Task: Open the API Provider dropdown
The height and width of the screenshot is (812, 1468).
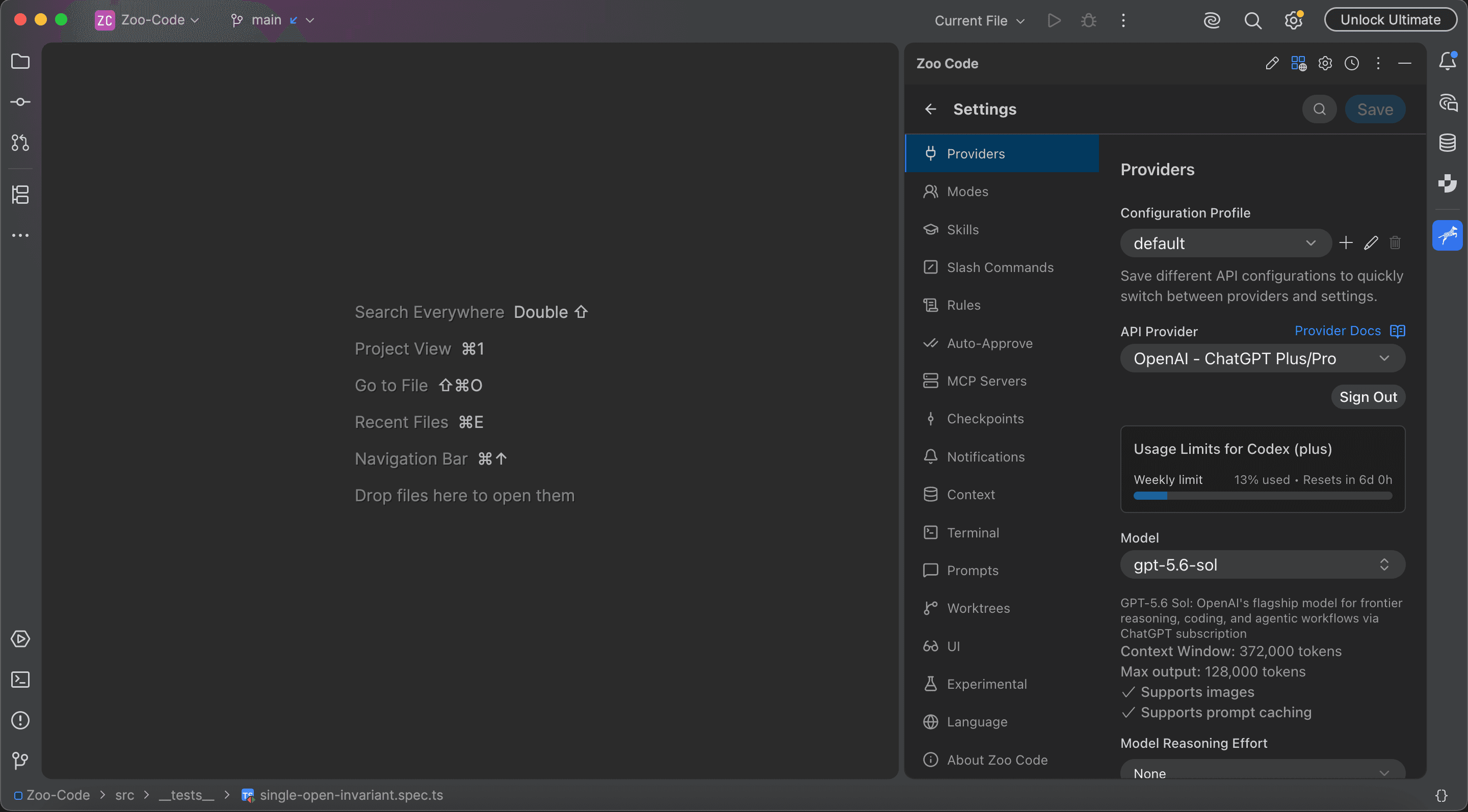Action: click(x=1263, y=359)
